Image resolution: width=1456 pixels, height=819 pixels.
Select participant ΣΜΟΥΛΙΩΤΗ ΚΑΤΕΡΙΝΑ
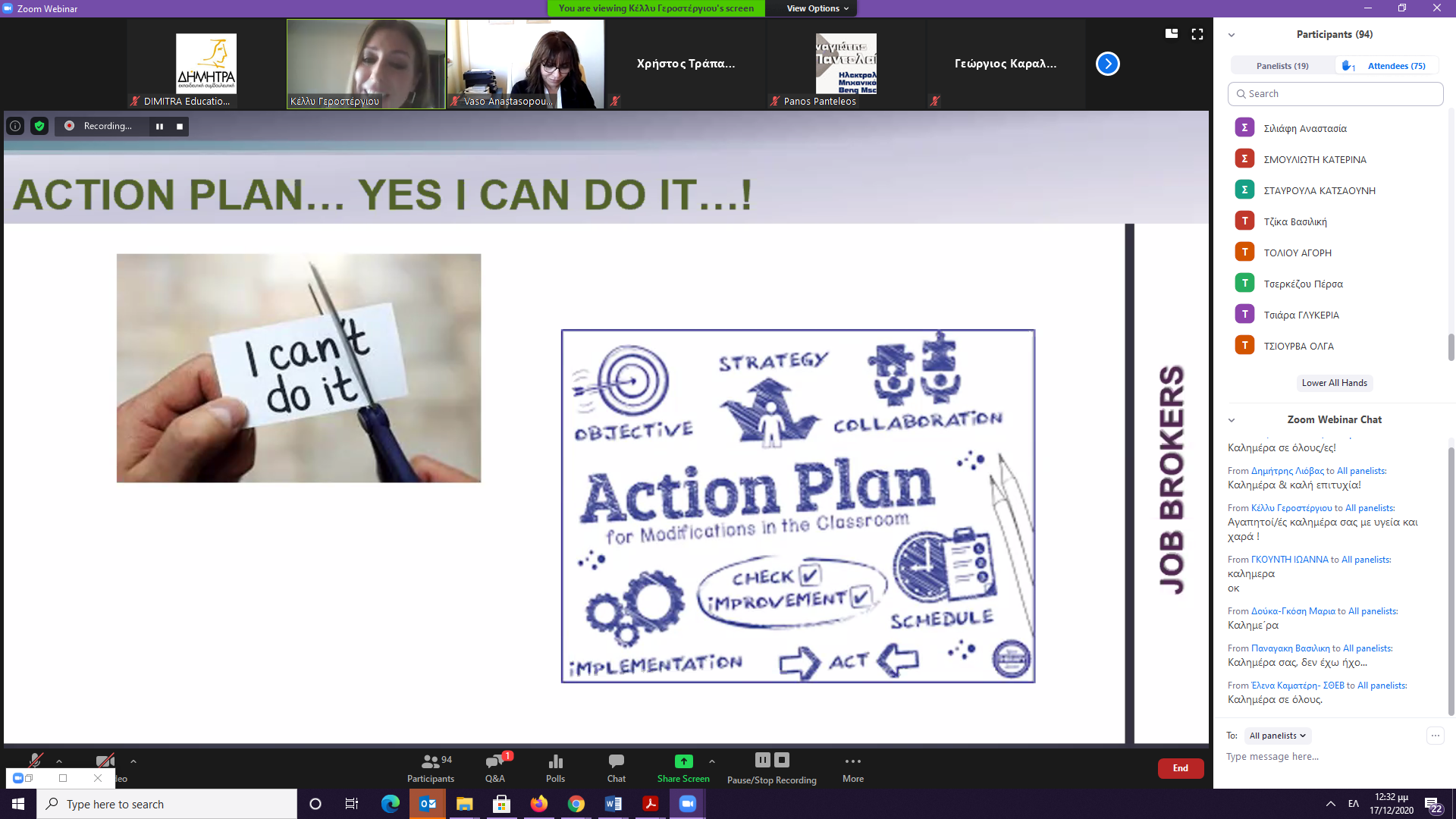[x=1335, y=159]
